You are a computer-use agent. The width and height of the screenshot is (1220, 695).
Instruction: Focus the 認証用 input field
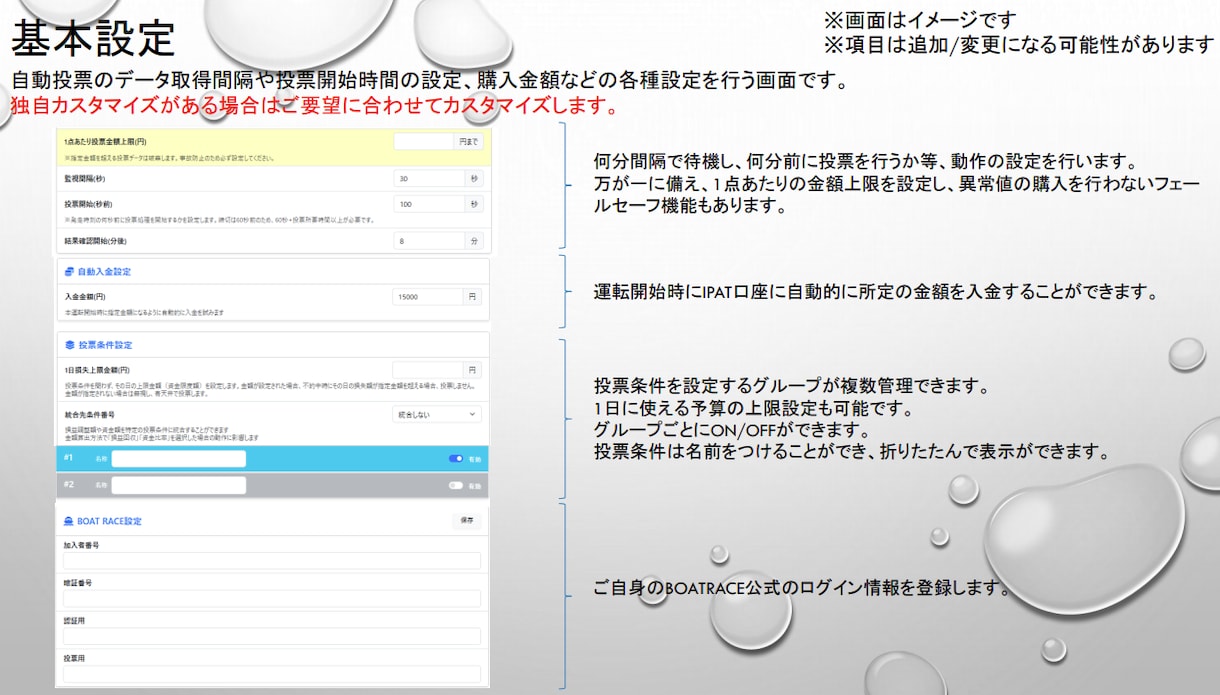pos(272,636)
